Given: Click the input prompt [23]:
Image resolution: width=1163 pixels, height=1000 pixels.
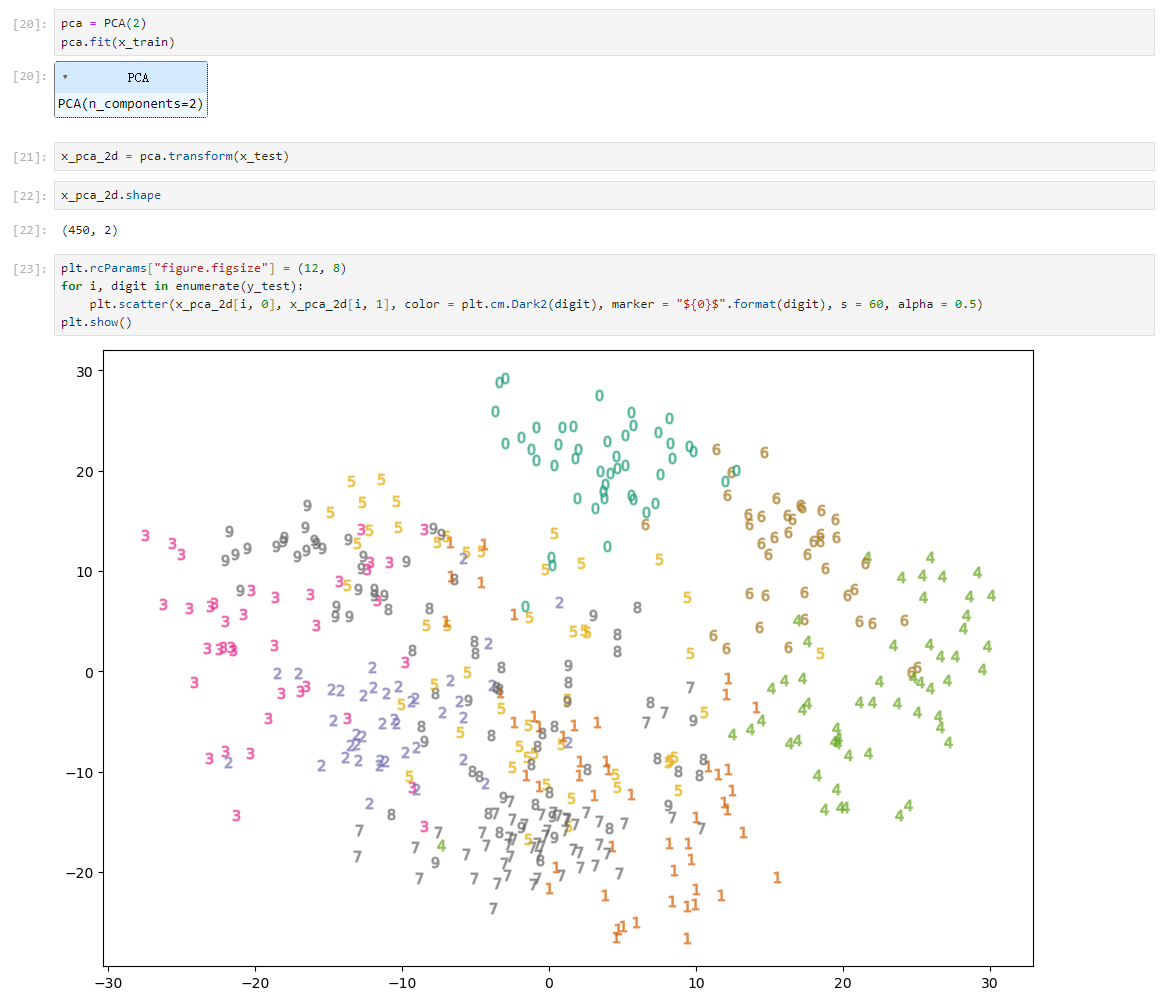Looking at the screenshot, I should (x=30, y=269).
